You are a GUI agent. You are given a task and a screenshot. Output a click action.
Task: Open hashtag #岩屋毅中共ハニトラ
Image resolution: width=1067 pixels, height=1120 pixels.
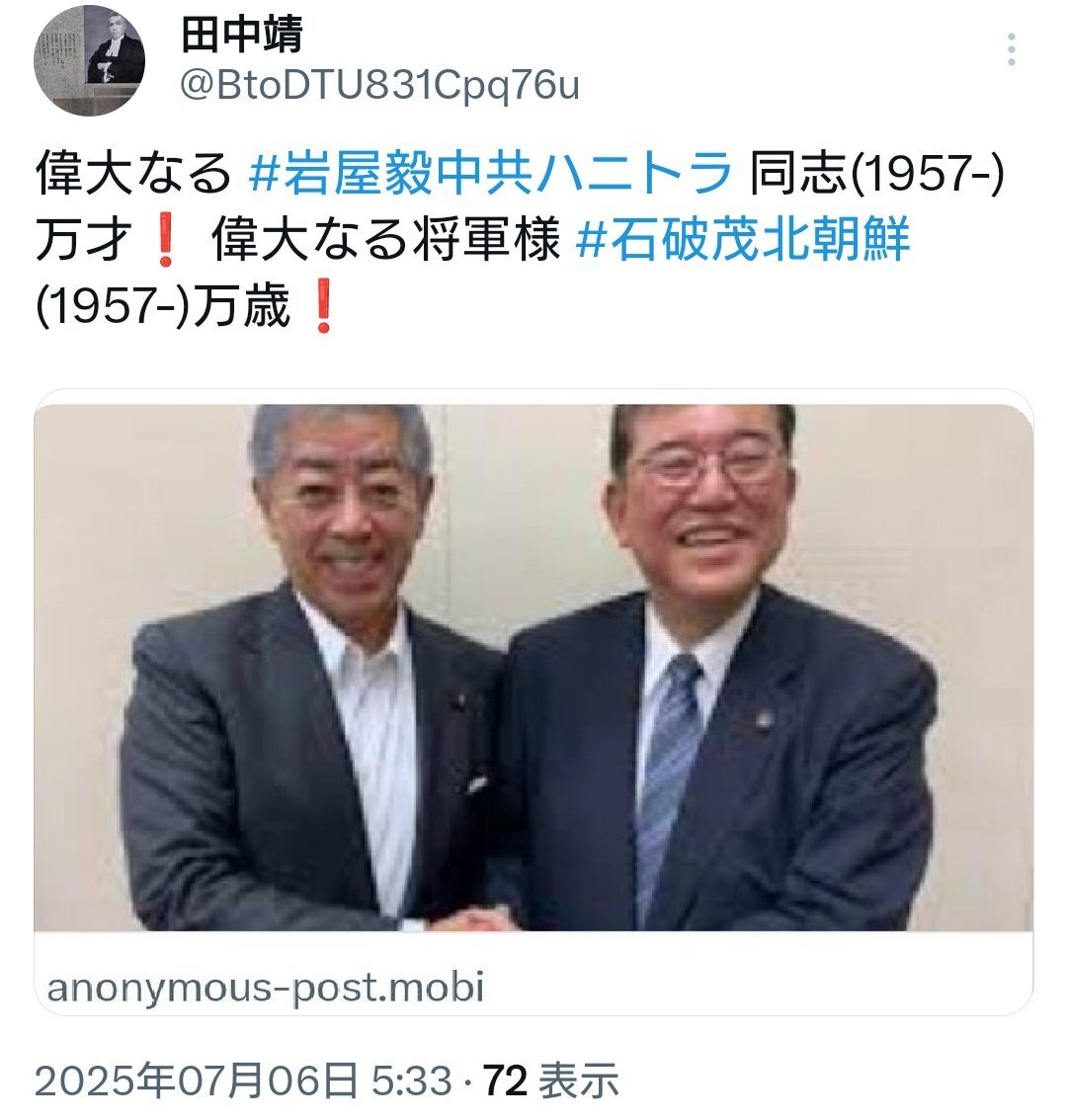point(491,174)
